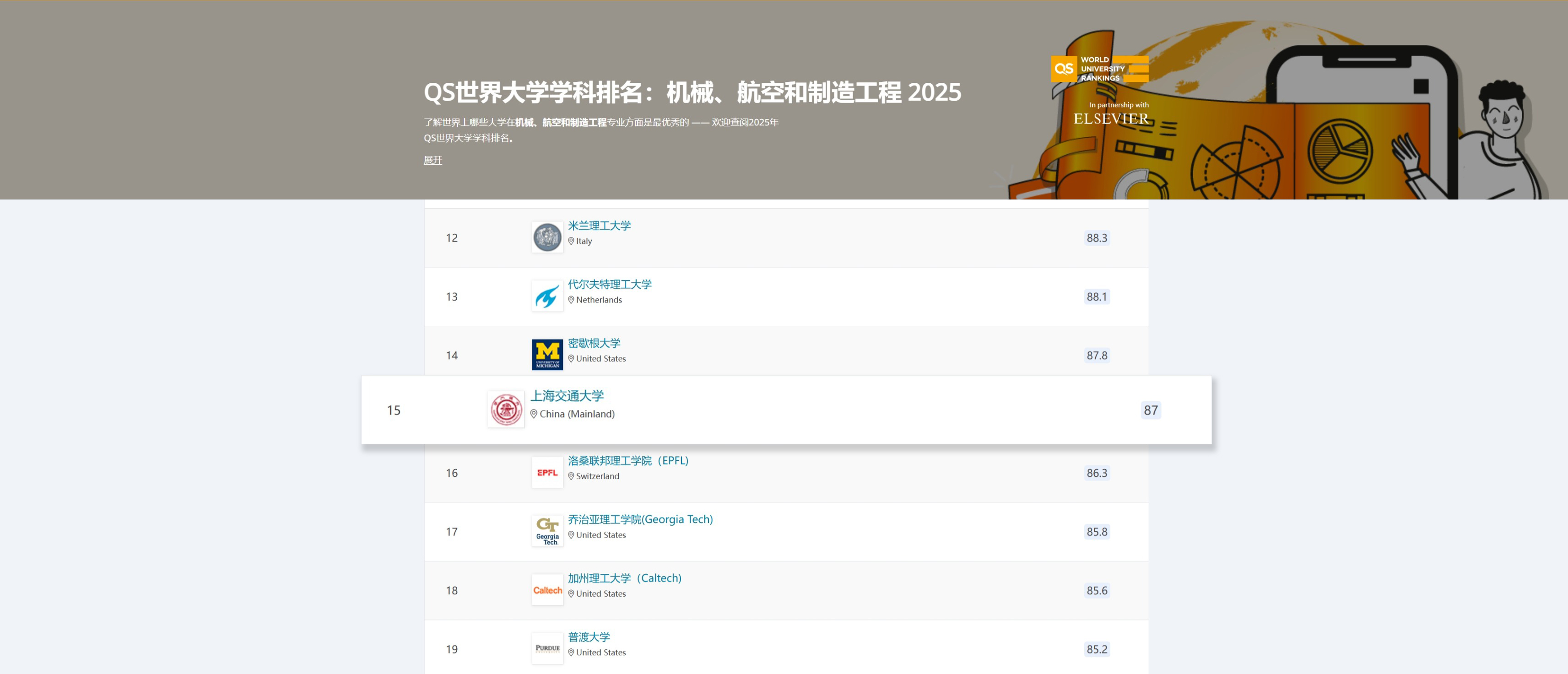
Task: Click the Shanghai Jiao Tong University logo
Action: pyautogui.click(x=506, y=410)
